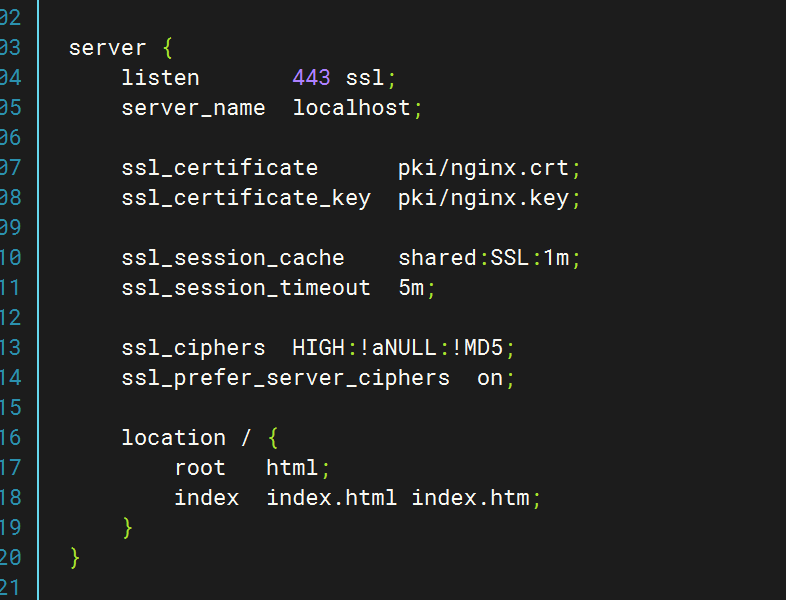Click the 'root' directive
The image size is (786, 600).
(x=200, y=468)
